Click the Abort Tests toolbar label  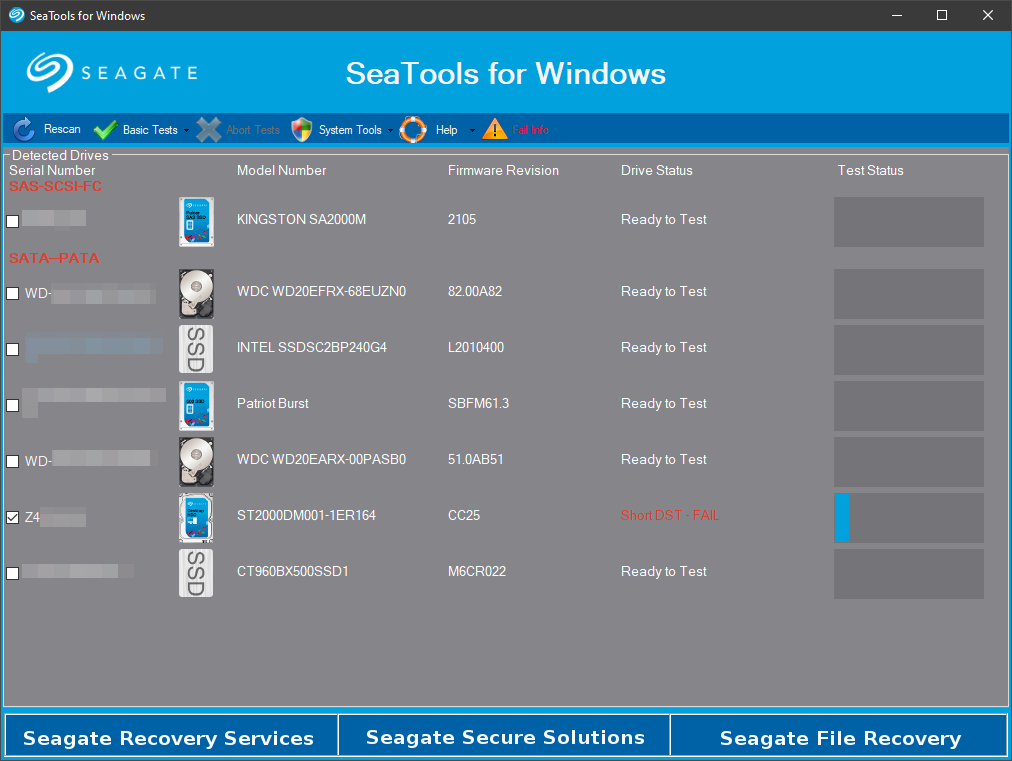click(253, 130)
